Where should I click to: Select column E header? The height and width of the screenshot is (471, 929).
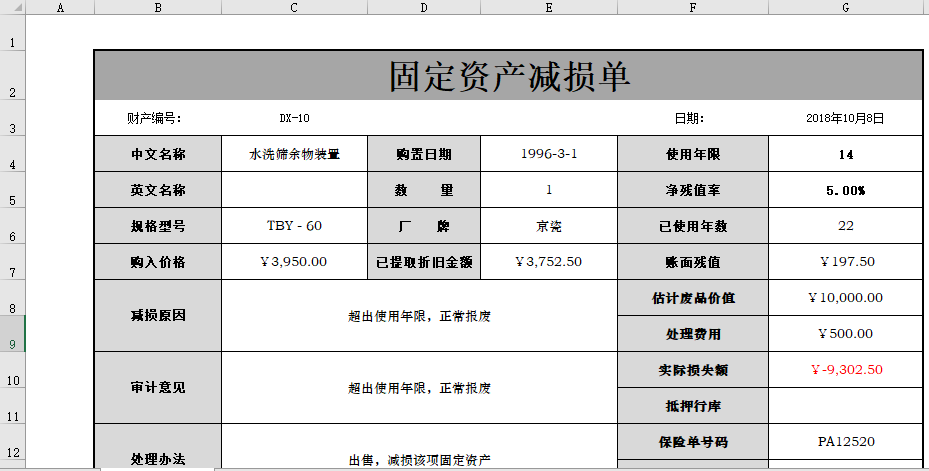coord(549,8)
